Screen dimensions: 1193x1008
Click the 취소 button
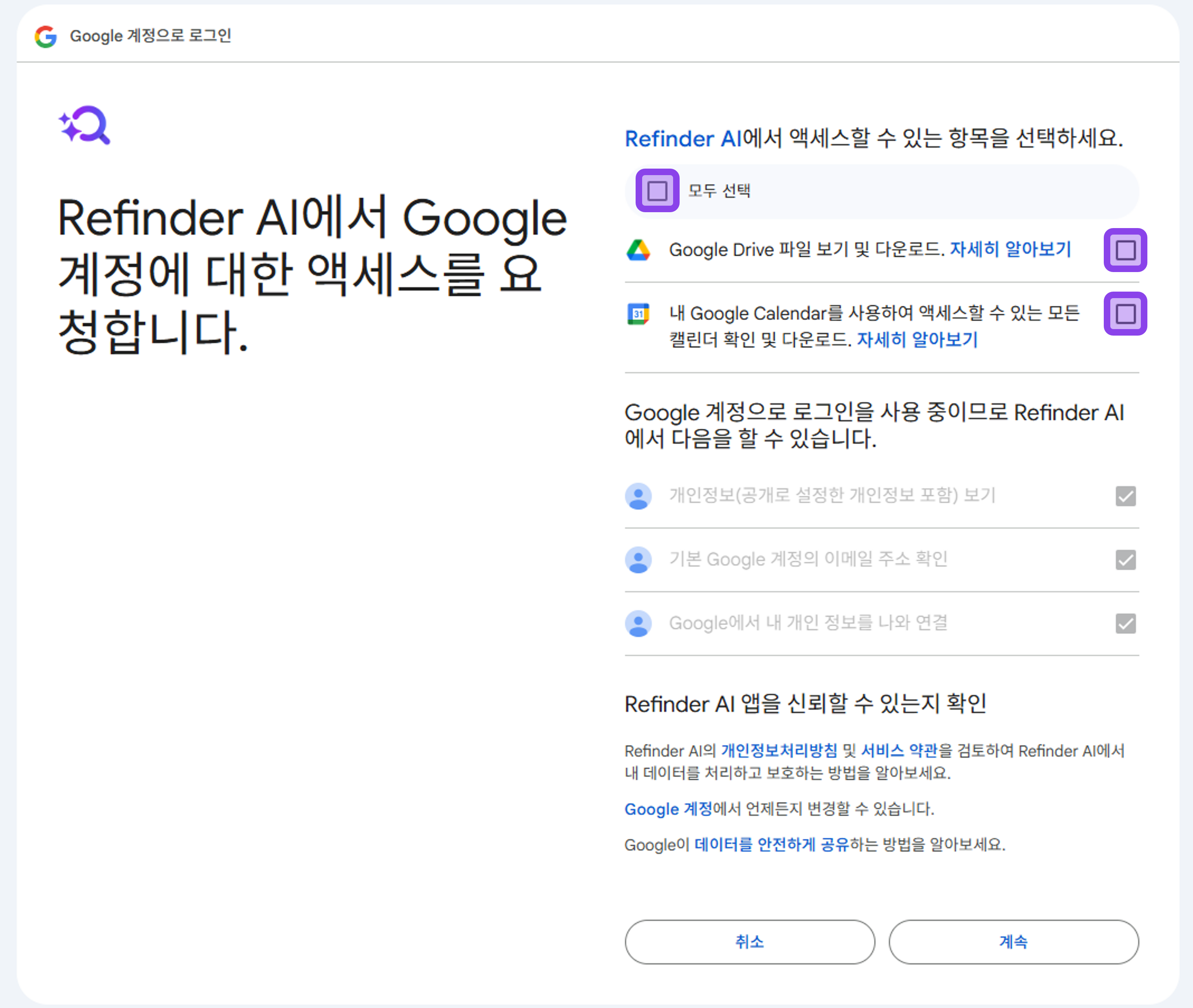tap(749, 942)
